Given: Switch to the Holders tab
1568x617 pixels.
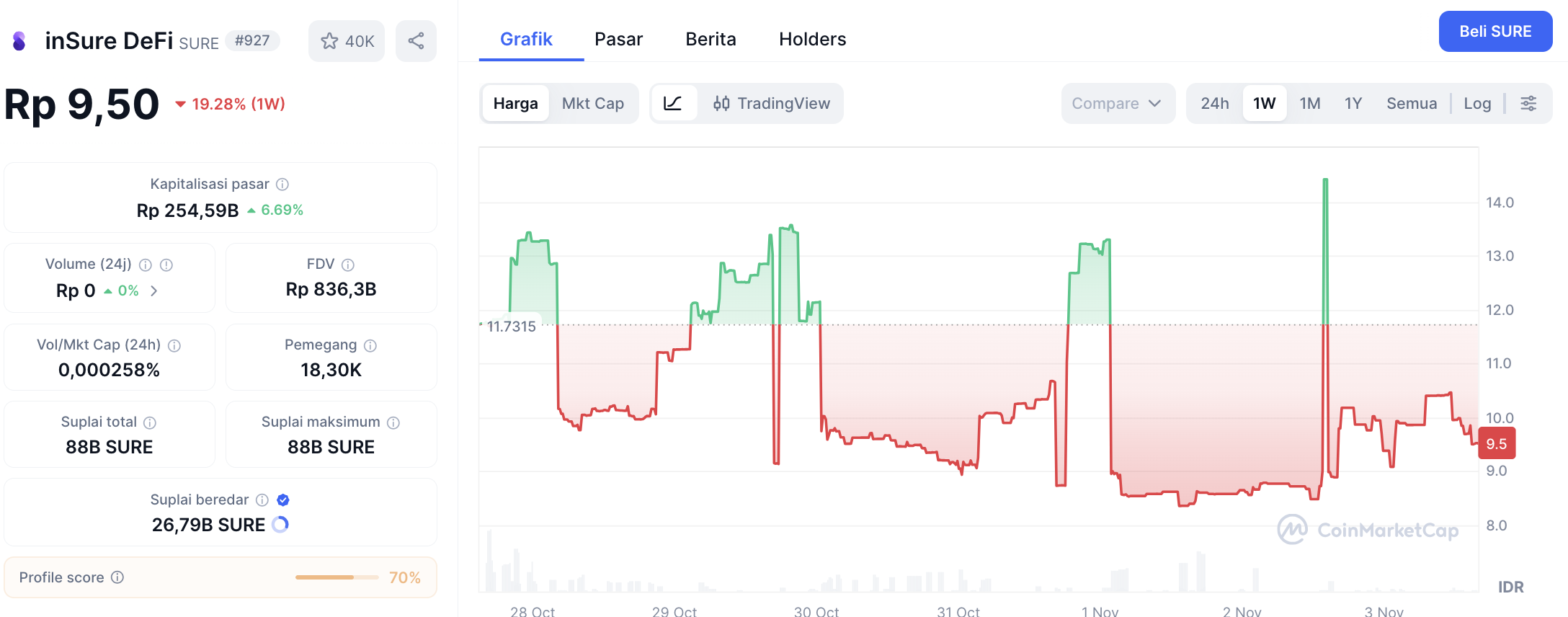Looking at the screenshot, I should 812,39.
